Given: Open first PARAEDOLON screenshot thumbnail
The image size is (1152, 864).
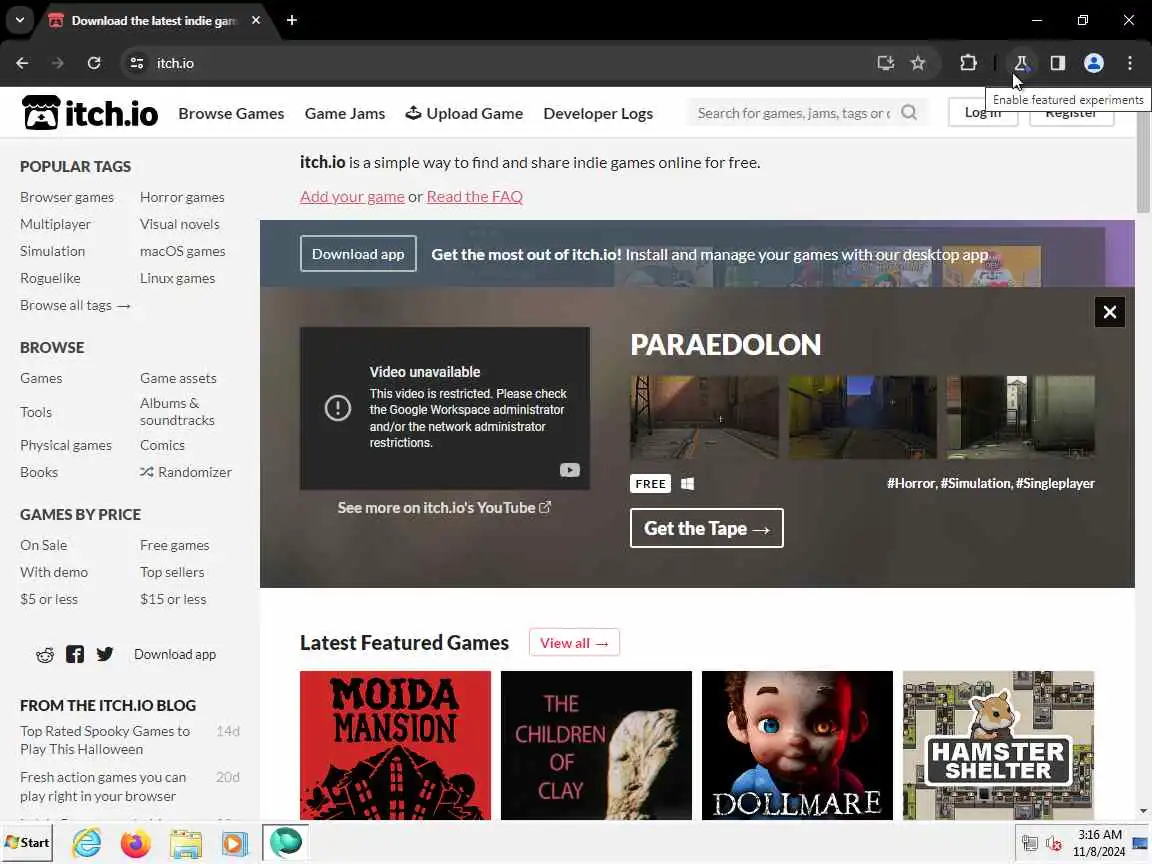Looking at the screenshot, I should 704,417.
